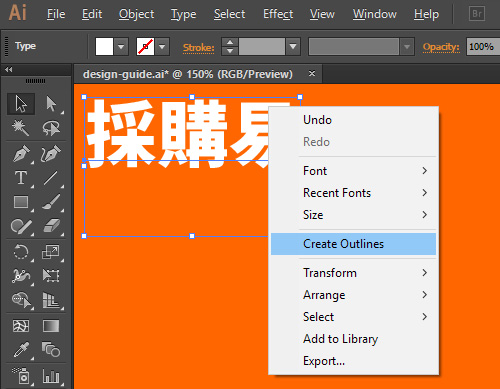500x389 pixels.
Task: Select the Width/Warp tool
Action: pos(21,276)
